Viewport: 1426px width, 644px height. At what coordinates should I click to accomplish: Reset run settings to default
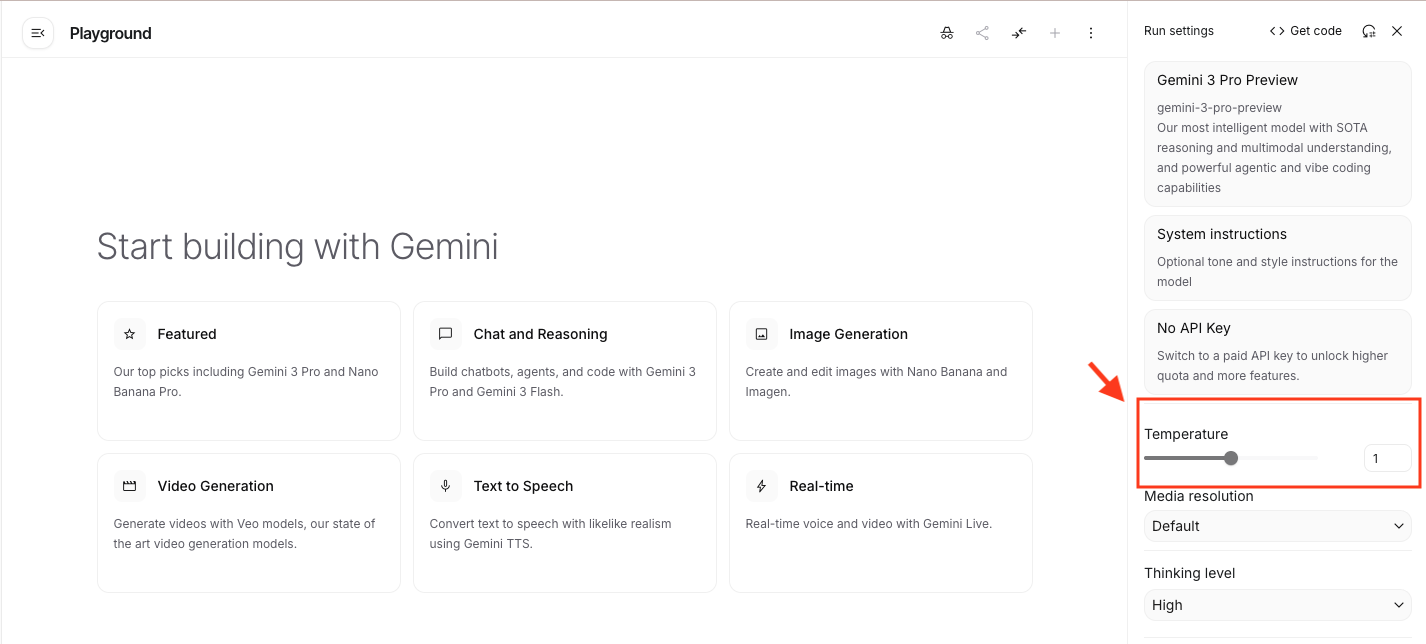(1368, 31)
